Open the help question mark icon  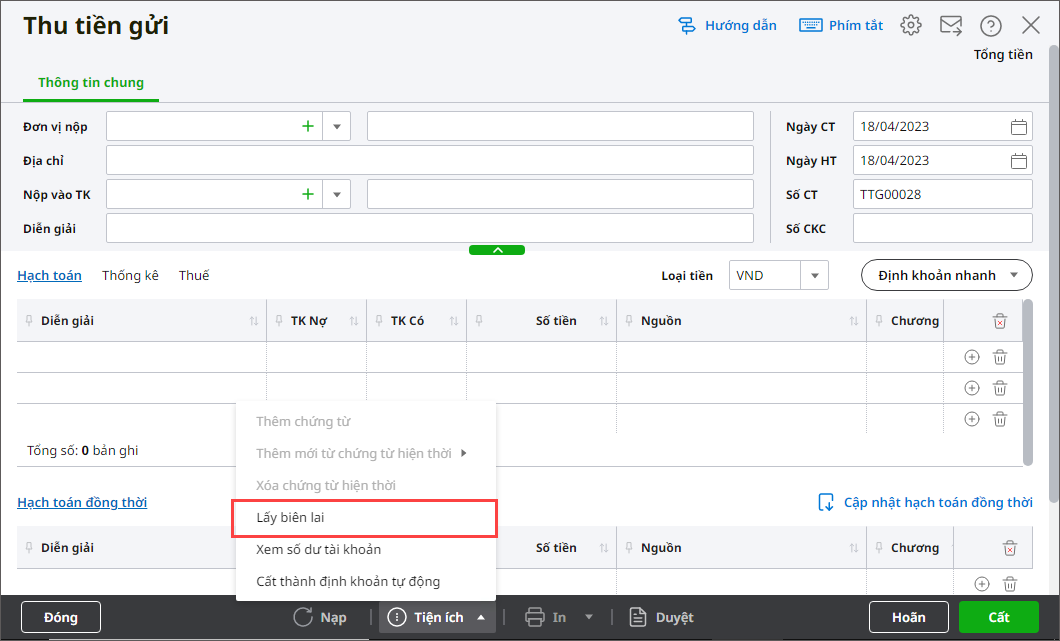[x=990, y=26]
